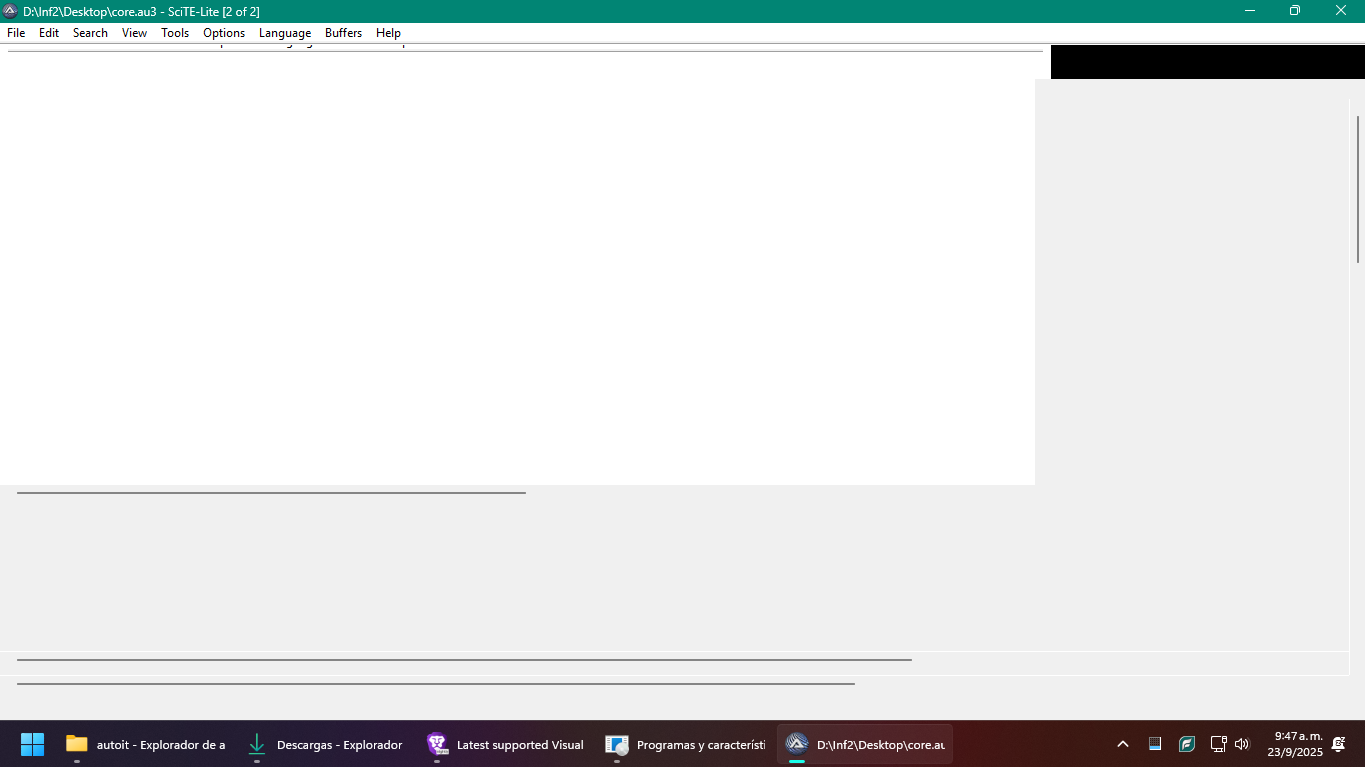Open the File menu

16,33
